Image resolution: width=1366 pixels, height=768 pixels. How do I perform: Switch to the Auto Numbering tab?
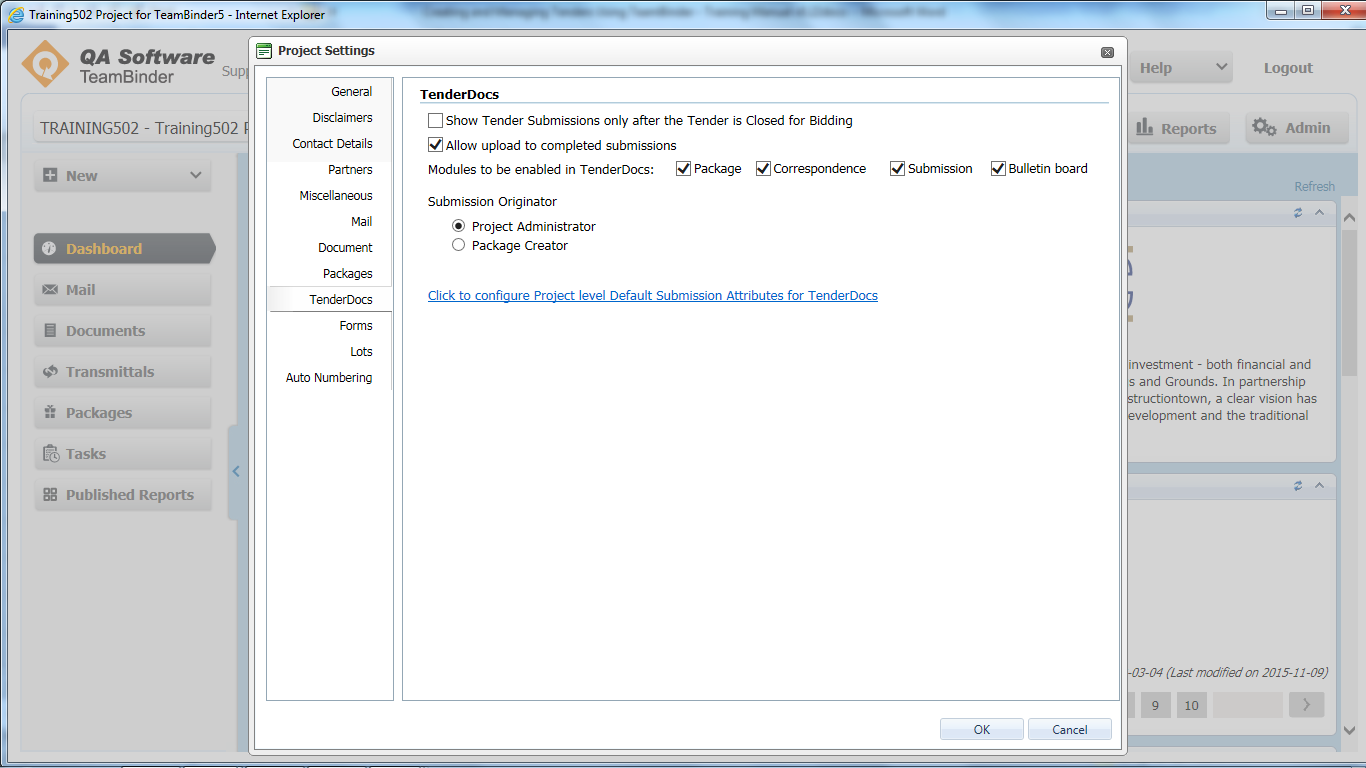(x=329, y=378)
